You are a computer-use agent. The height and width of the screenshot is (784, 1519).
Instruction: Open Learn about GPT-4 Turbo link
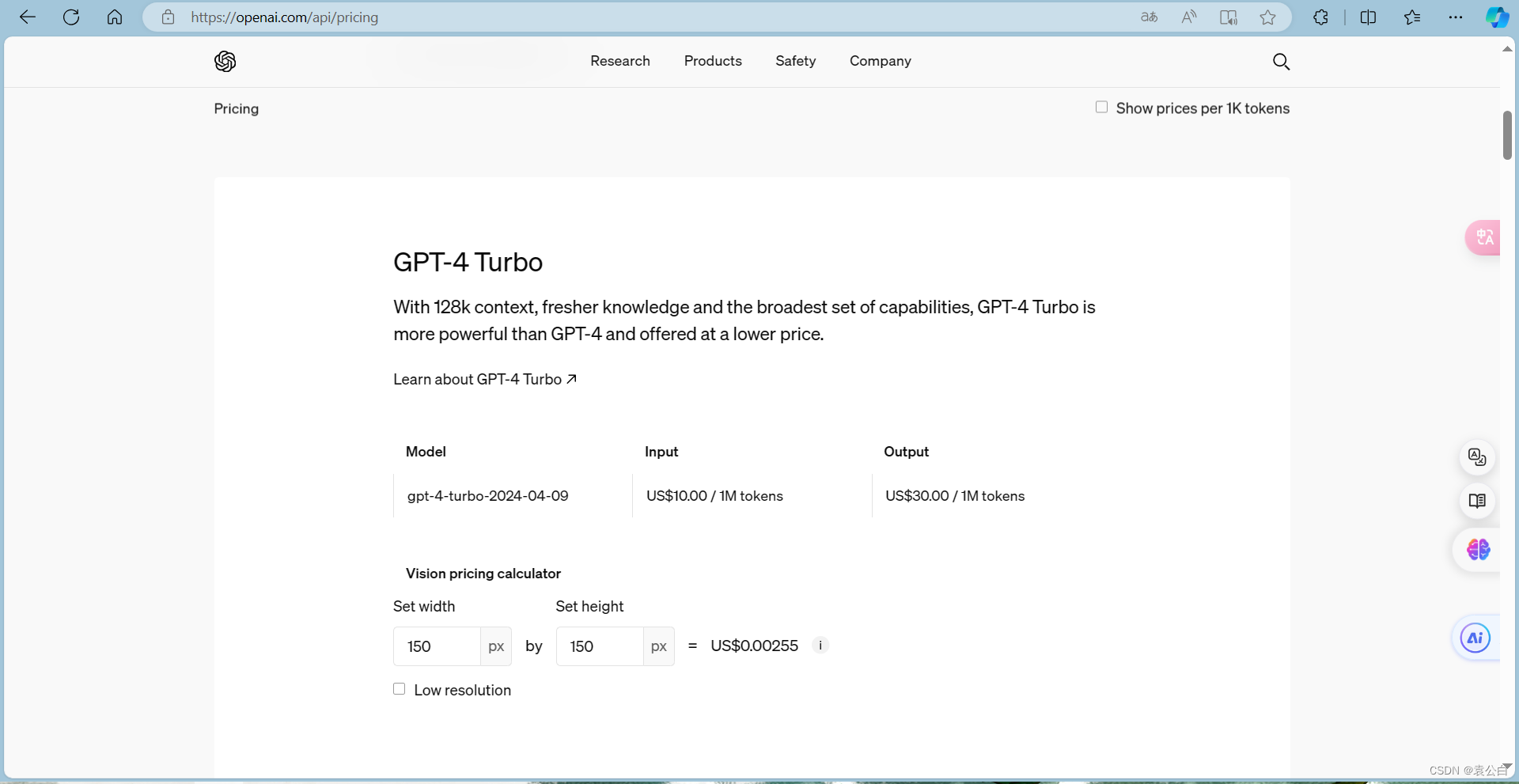click(x=485, y=379)
